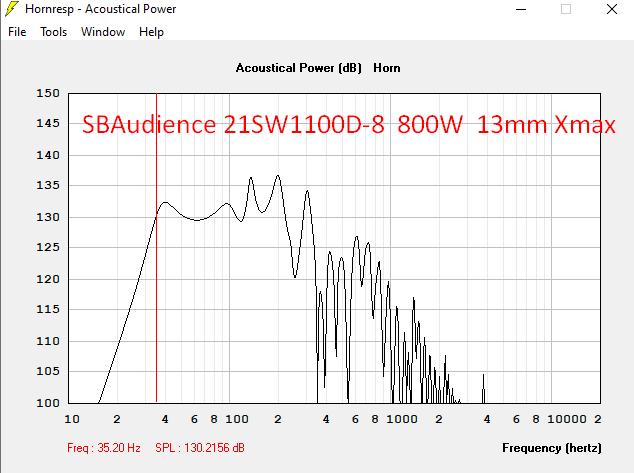Open the Window menu
The image size is (634, 473).
click(x=103, y=32)
